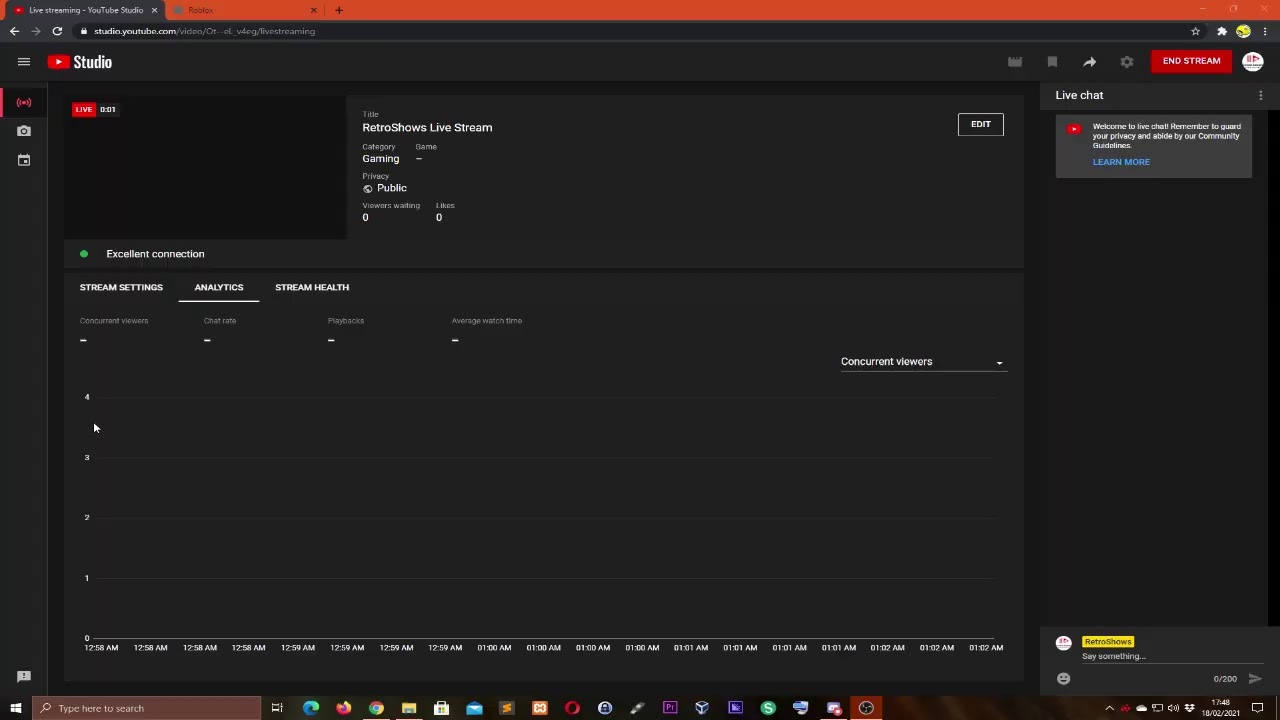This screenshot has width=1280, height=720.
Task: Bookmark this page with the star icon
Action: (1195, 31)
